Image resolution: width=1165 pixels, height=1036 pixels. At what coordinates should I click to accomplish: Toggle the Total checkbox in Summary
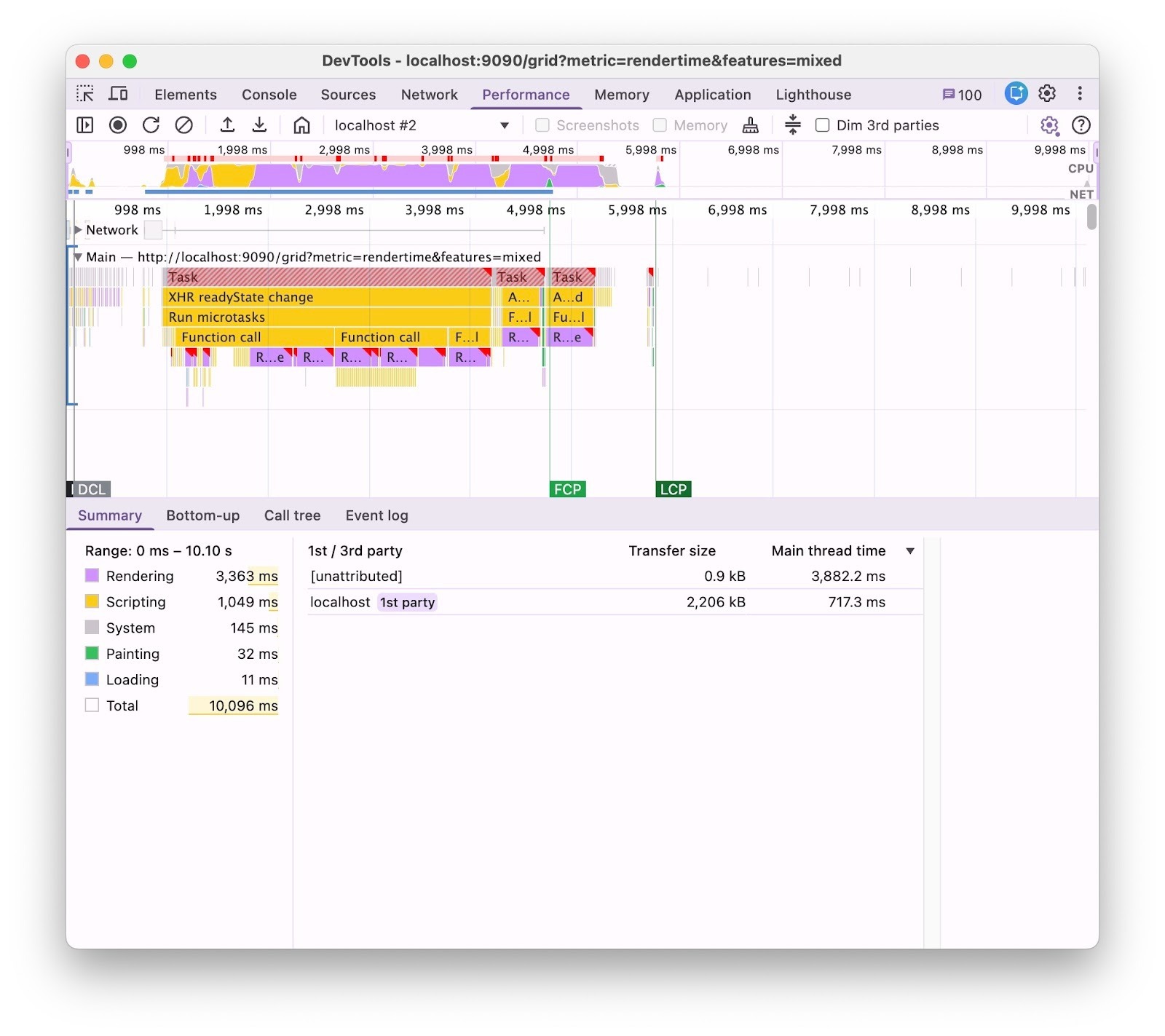point(92,705)
